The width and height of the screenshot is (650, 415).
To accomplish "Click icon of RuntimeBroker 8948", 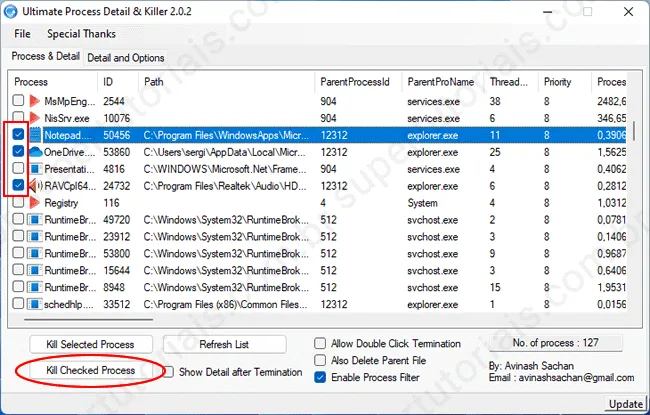I will [x=36, y=287].
